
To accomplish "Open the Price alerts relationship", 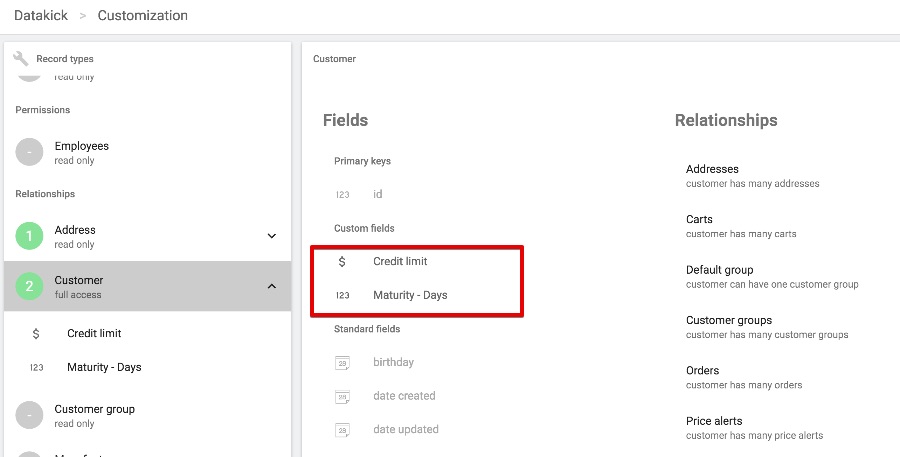I will (754, 428).
